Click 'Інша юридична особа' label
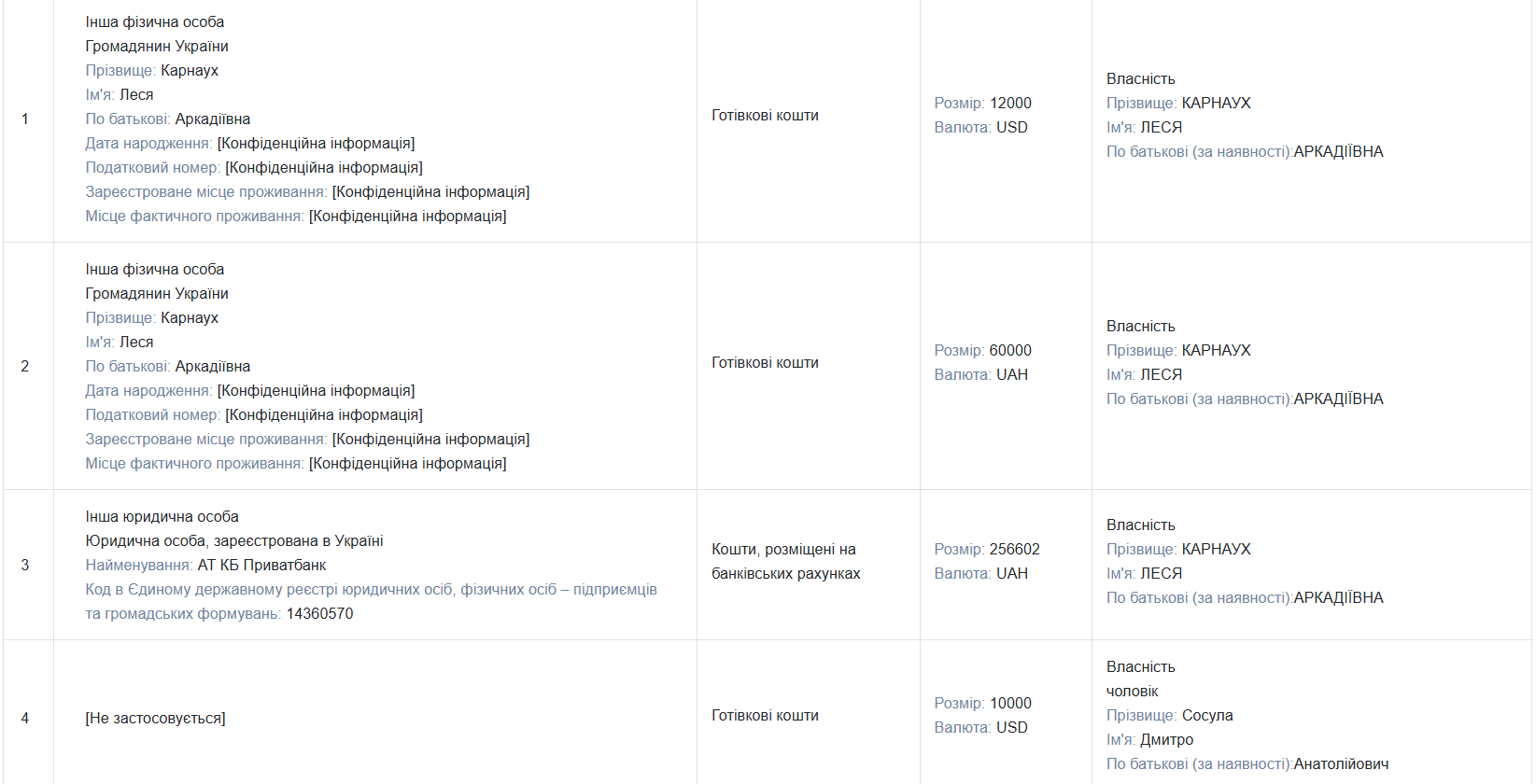This screenshot has height=784, width=1536. pyautogui.click(x=162, y=516)
